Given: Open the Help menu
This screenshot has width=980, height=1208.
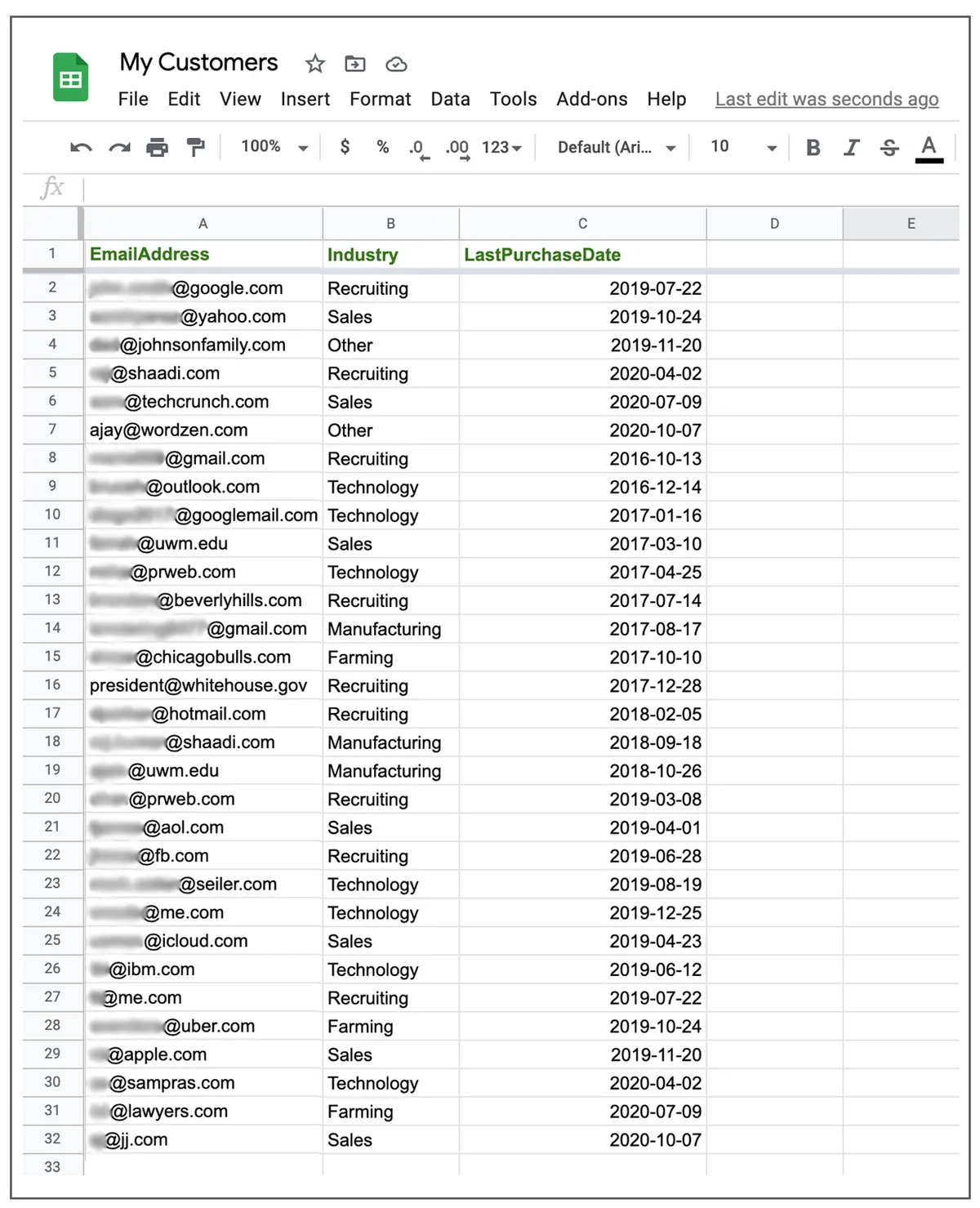Looking at the screenshot, I should pos(666,100).
